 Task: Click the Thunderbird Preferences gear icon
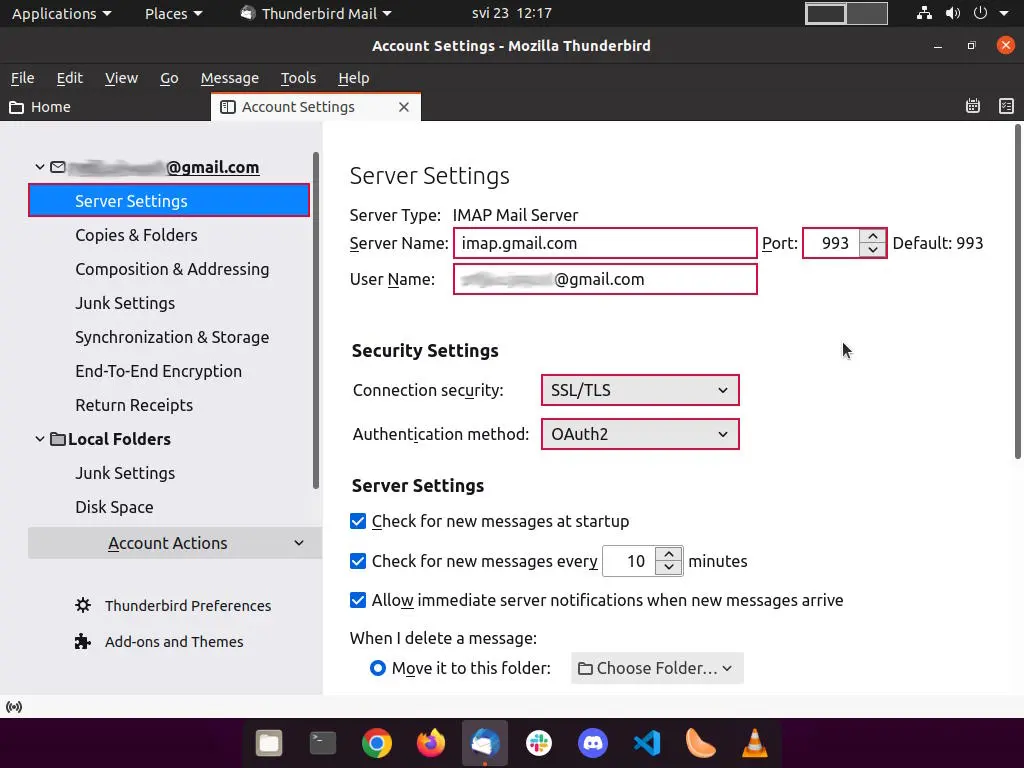(83, 606)
